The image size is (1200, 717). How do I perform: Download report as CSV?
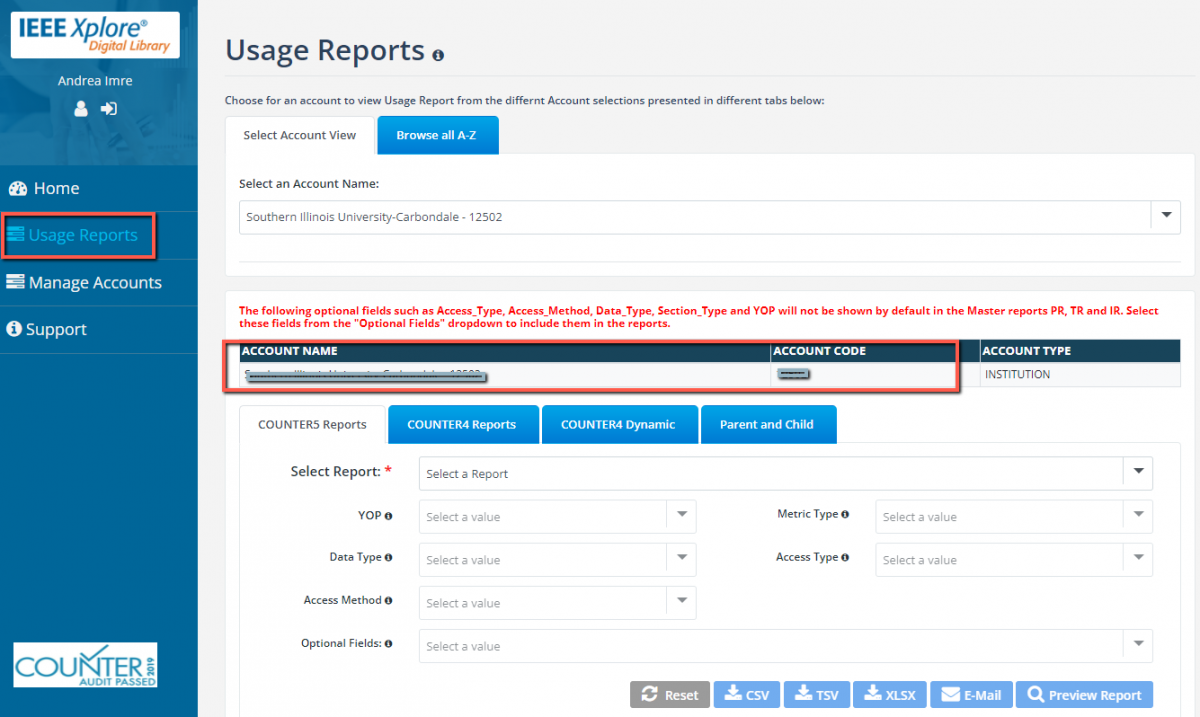[x=748, y=695]
